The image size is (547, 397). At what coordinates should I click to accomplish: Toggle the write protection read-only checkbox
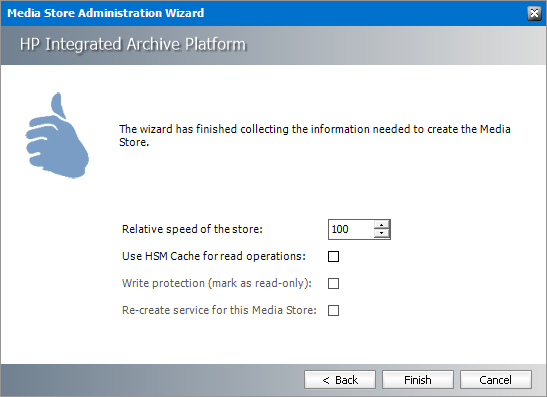click(x=334, y=283)
